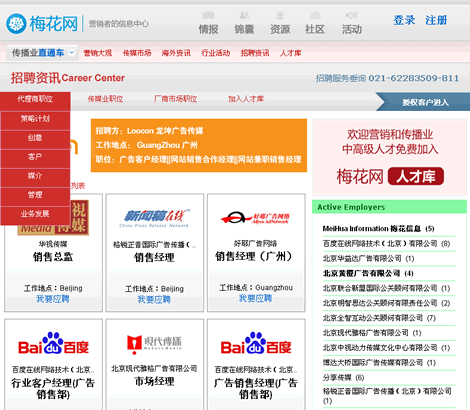The image size is (470, 410).
Task: Open employer 北京现代雅格广告有限公司 (1)
Action: [x=372, y=333]
